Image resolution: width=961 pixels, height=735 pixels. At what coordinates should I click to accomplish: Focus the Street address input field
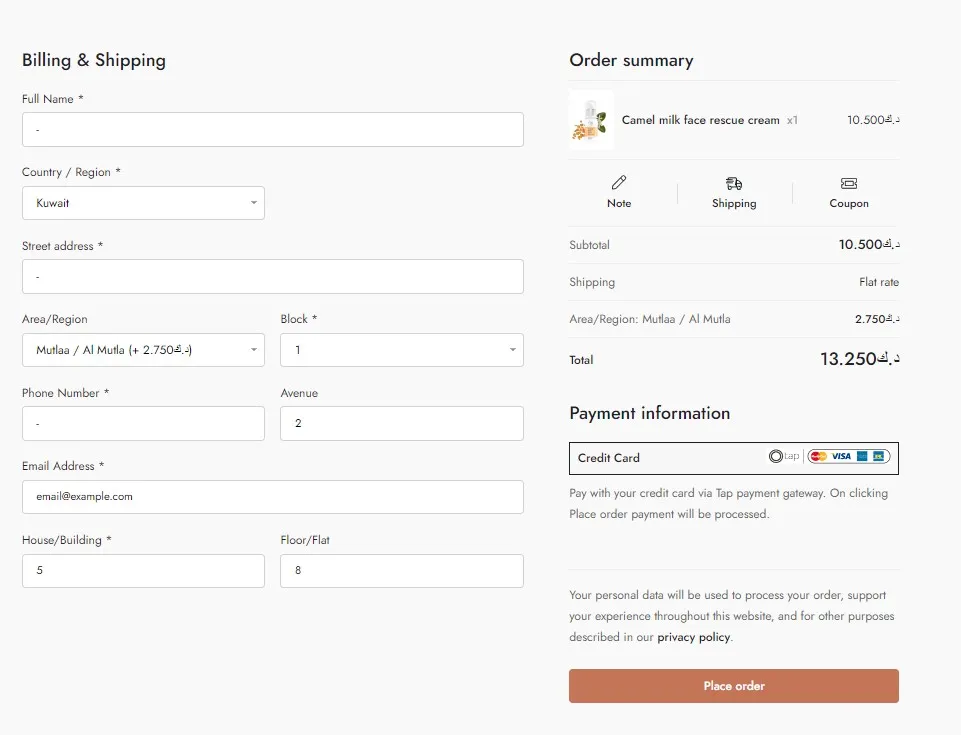273,276
